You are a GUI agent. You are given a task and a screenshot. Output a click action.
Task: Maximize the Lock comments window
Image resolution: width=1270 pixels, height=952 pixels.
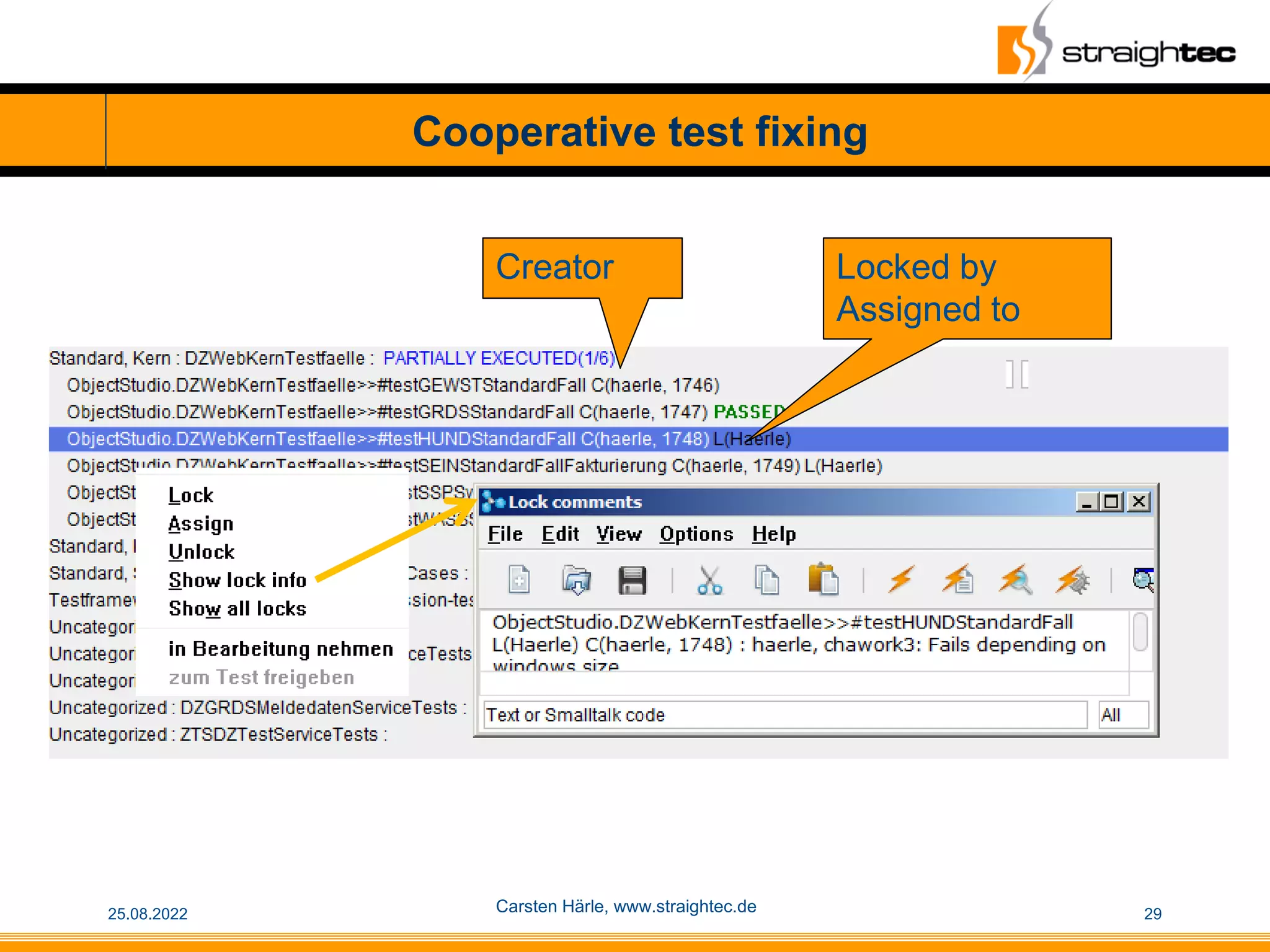click(x=1112, y=501)
